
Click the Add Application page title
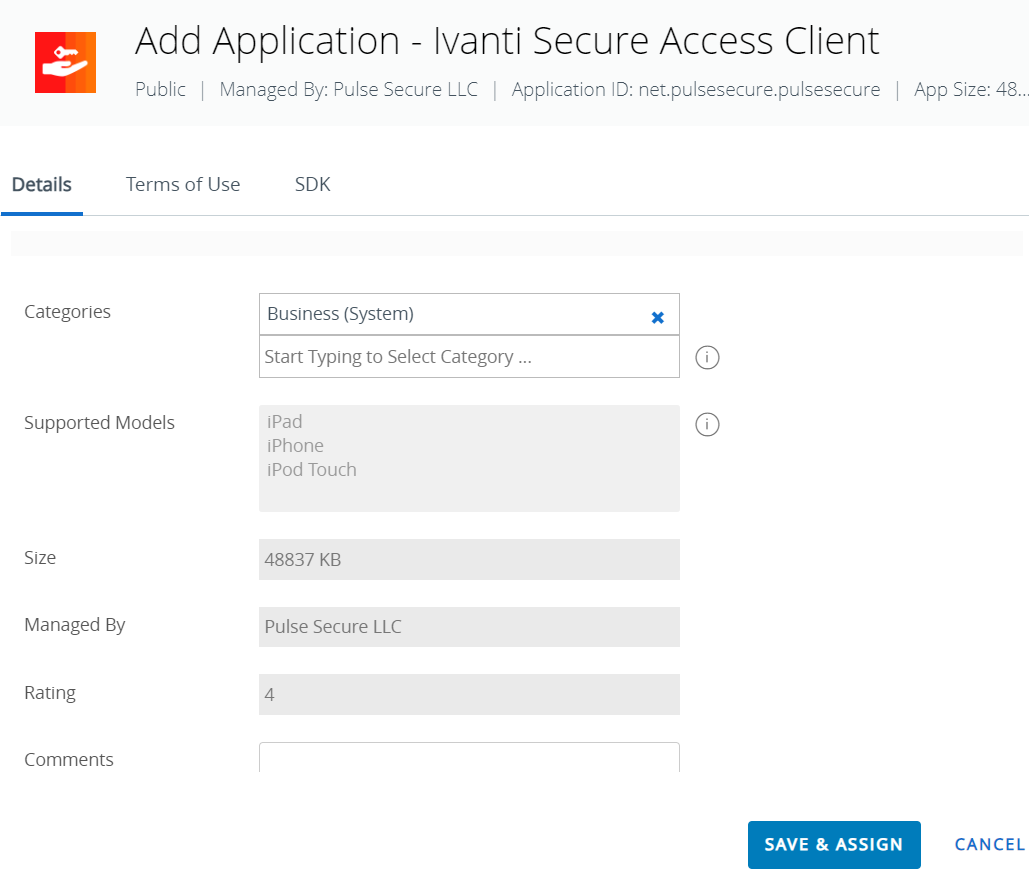click(x=507, y=41)
